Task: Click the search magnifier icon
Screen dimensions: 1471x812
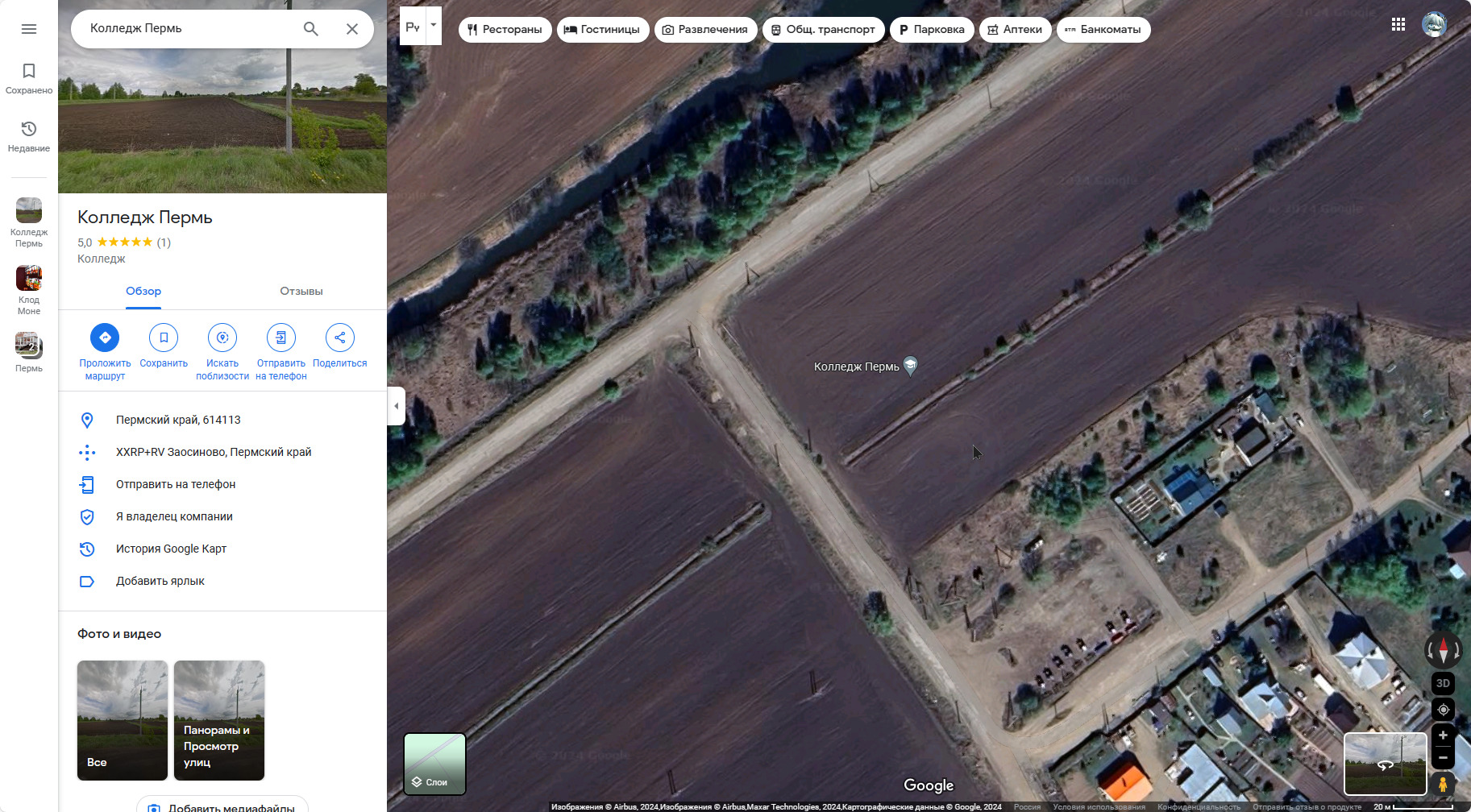Action: pyautogui.click(x=310, y=29)
